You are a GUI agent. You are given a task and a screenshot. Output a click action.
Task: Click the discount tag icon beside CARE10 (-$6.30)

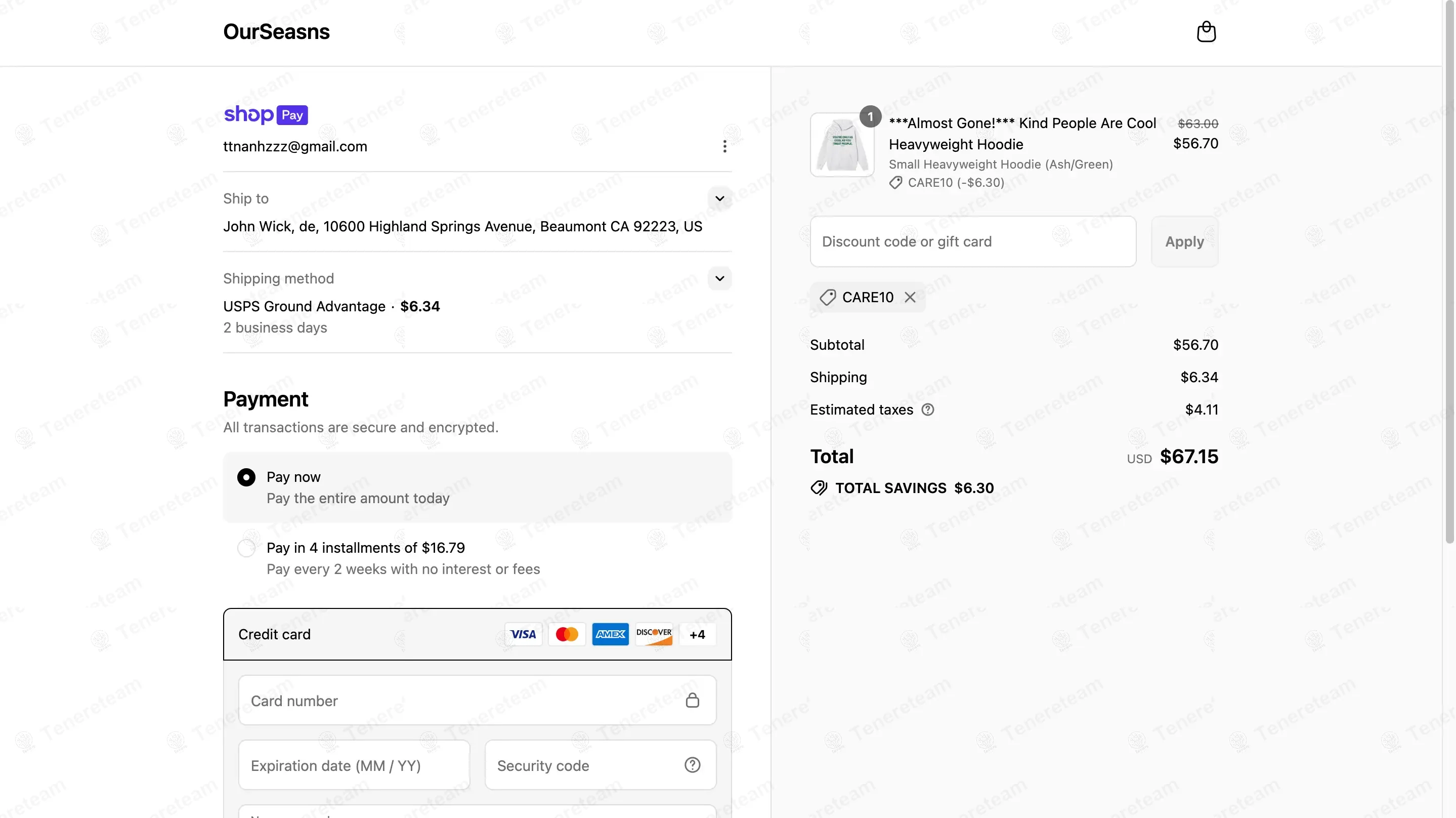point(895,183)
